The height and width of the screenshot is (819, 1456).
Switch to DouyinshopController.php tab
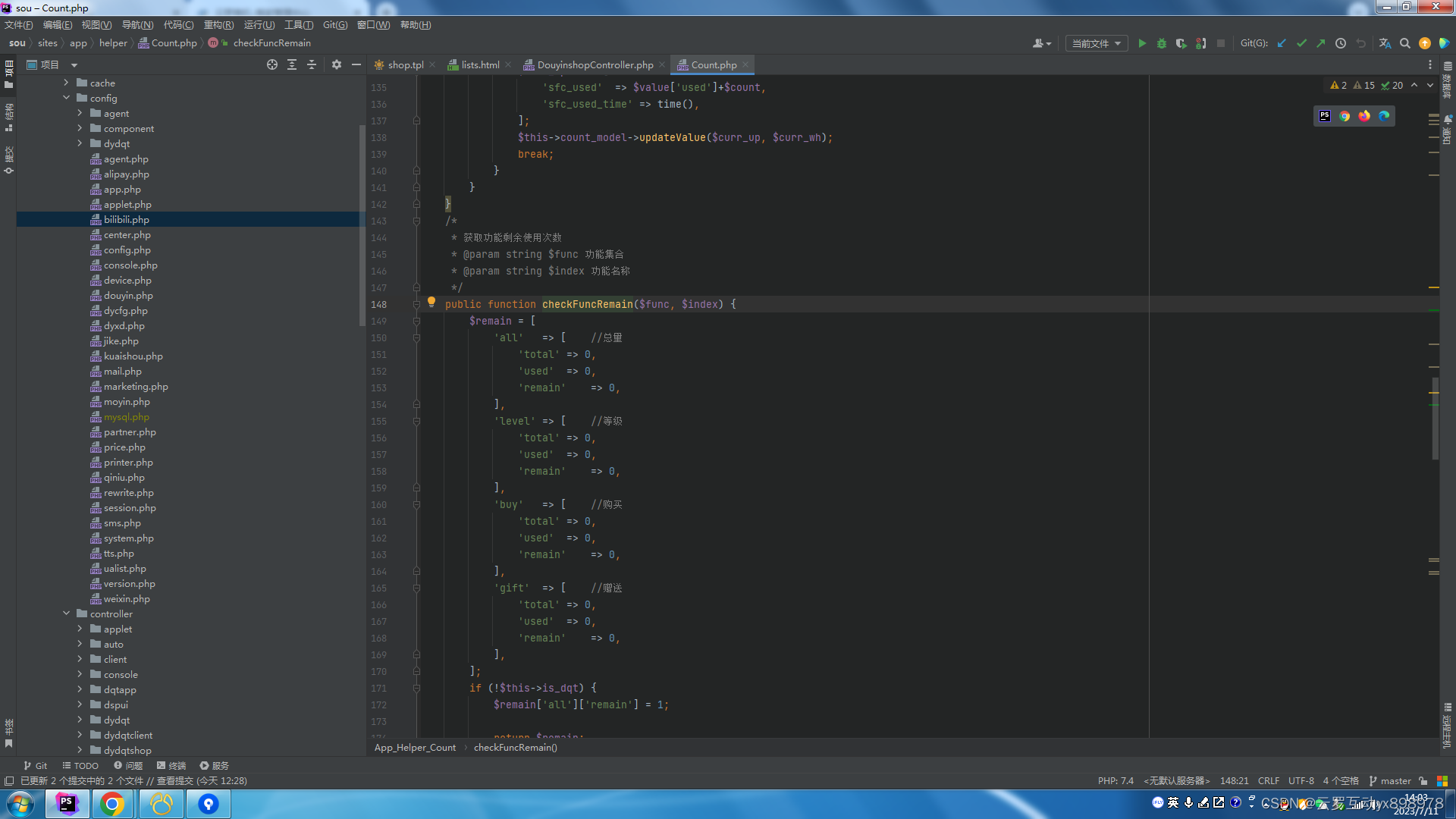click(595, 64)
